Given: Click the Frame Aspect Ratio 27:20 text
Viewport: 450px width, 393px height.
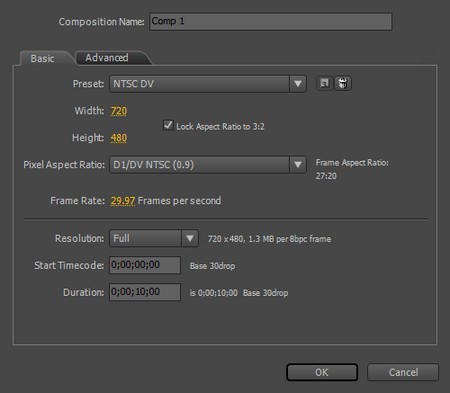Looking at the screenshot, I should click(x=352, y=169).
